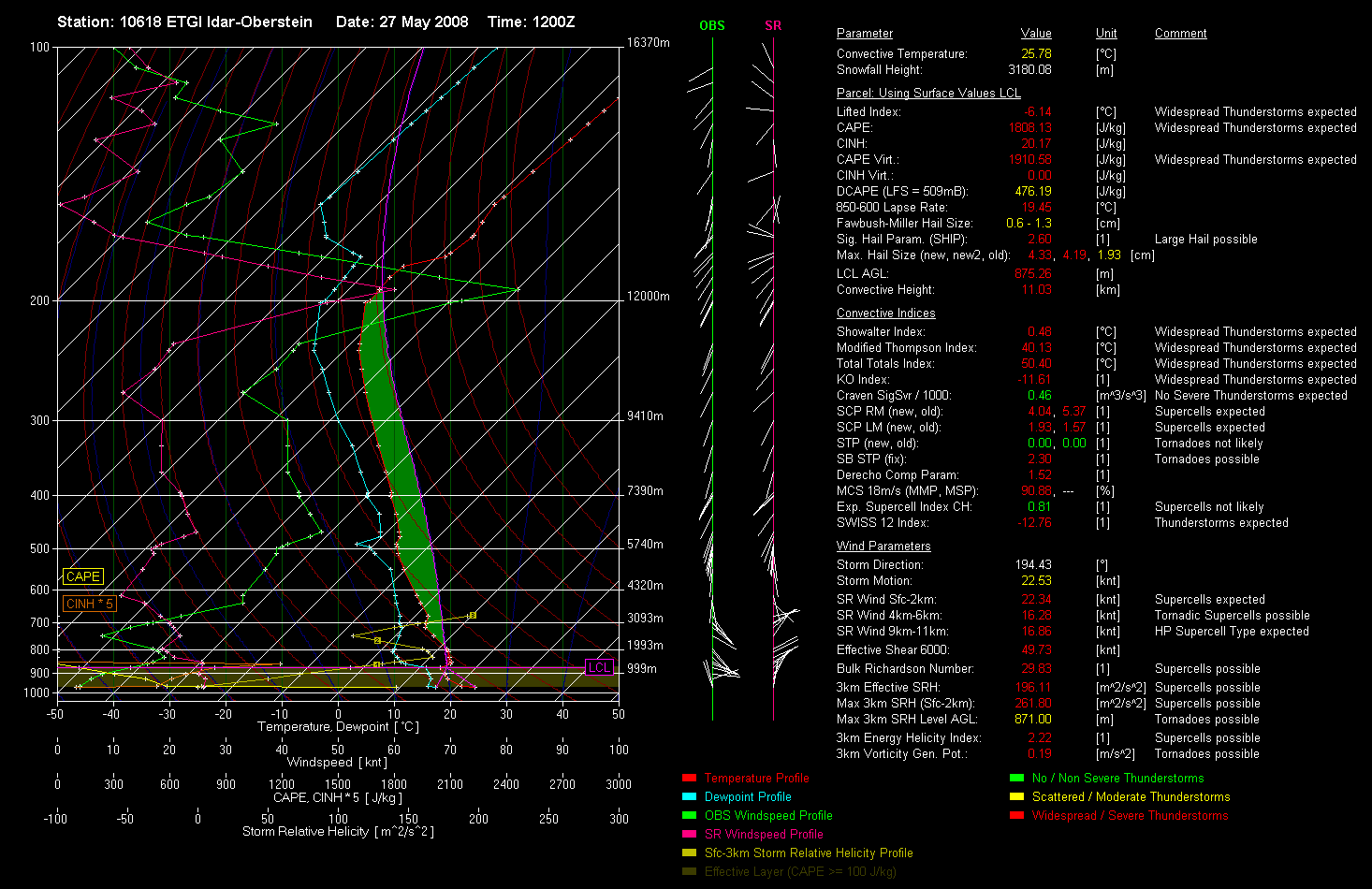The height and width of the screenshot is (889, 1372).
Task: Click the Comment column header
Action: click(1180, 34)
